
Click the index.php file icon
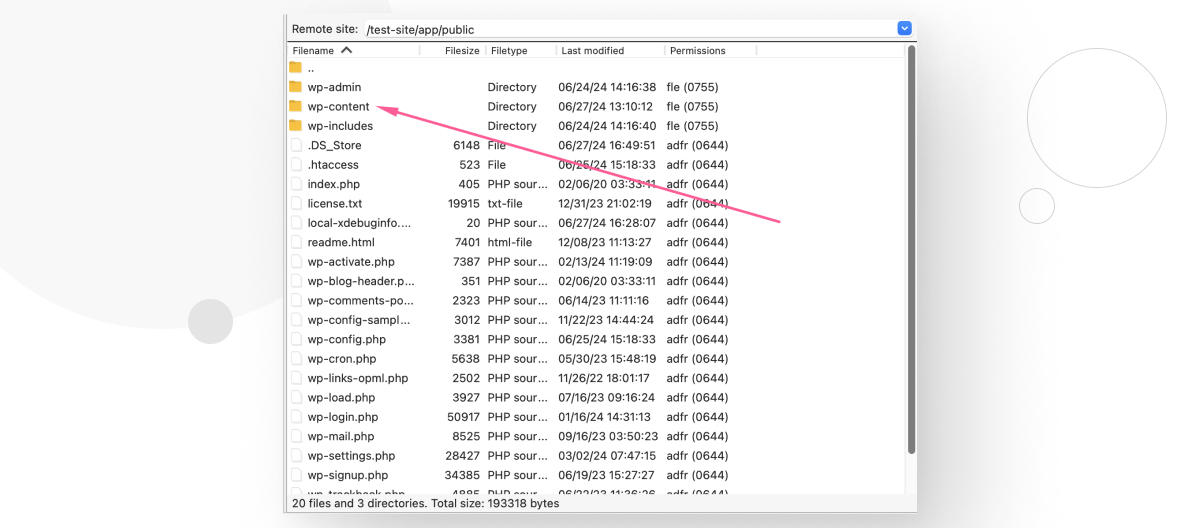click(296, 184)
